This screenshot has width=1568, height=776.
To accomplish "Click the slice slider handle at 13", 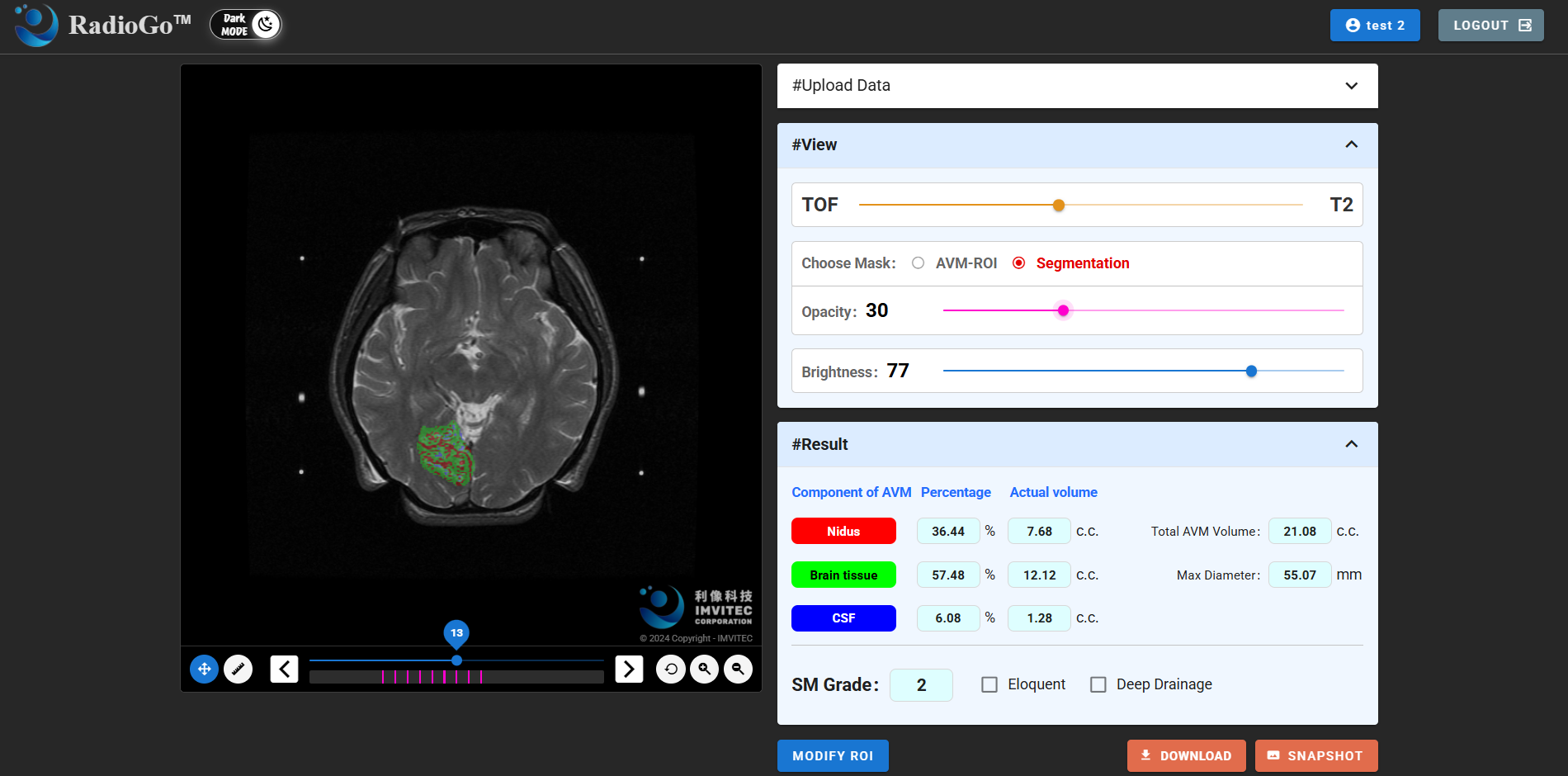I will 456,660.
